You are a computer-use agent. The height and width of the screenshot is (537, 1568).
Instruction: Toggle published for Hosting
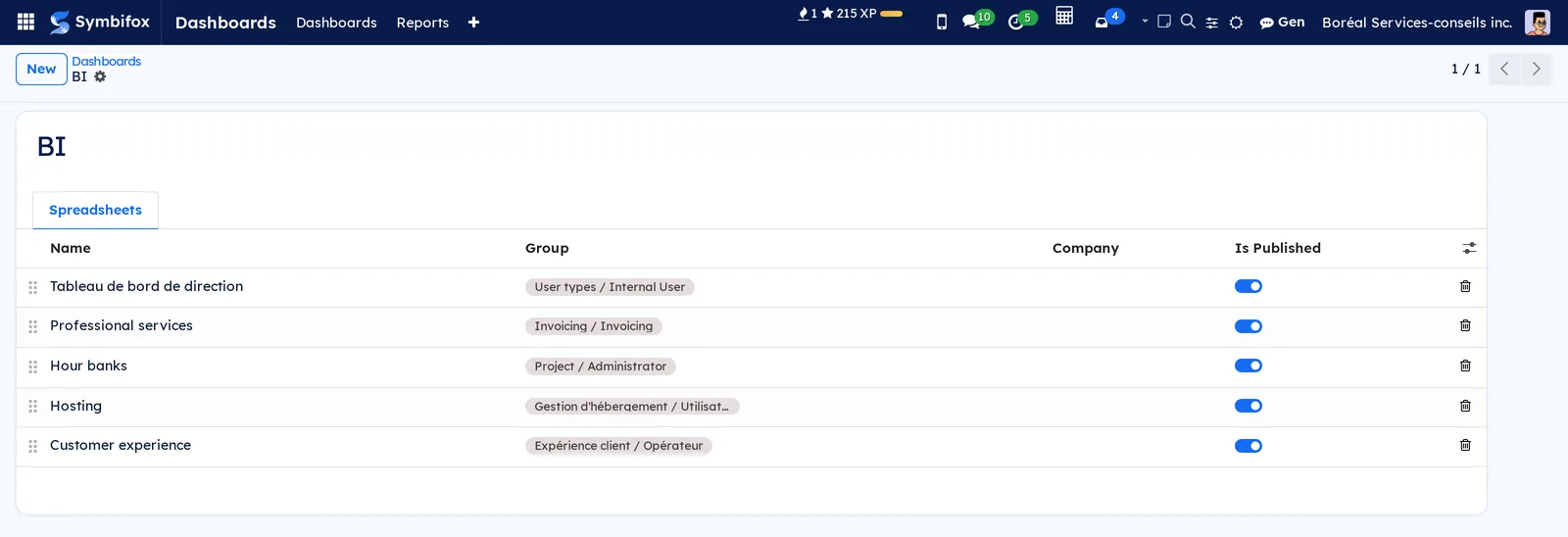point(1249,406)
